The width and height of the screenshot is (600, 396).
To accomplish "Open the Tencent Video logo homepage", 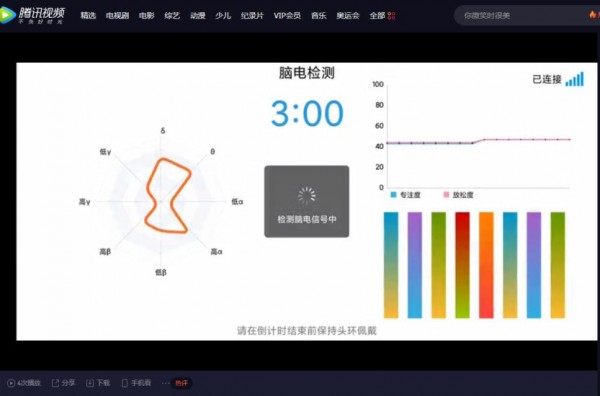I will [33, 15].
